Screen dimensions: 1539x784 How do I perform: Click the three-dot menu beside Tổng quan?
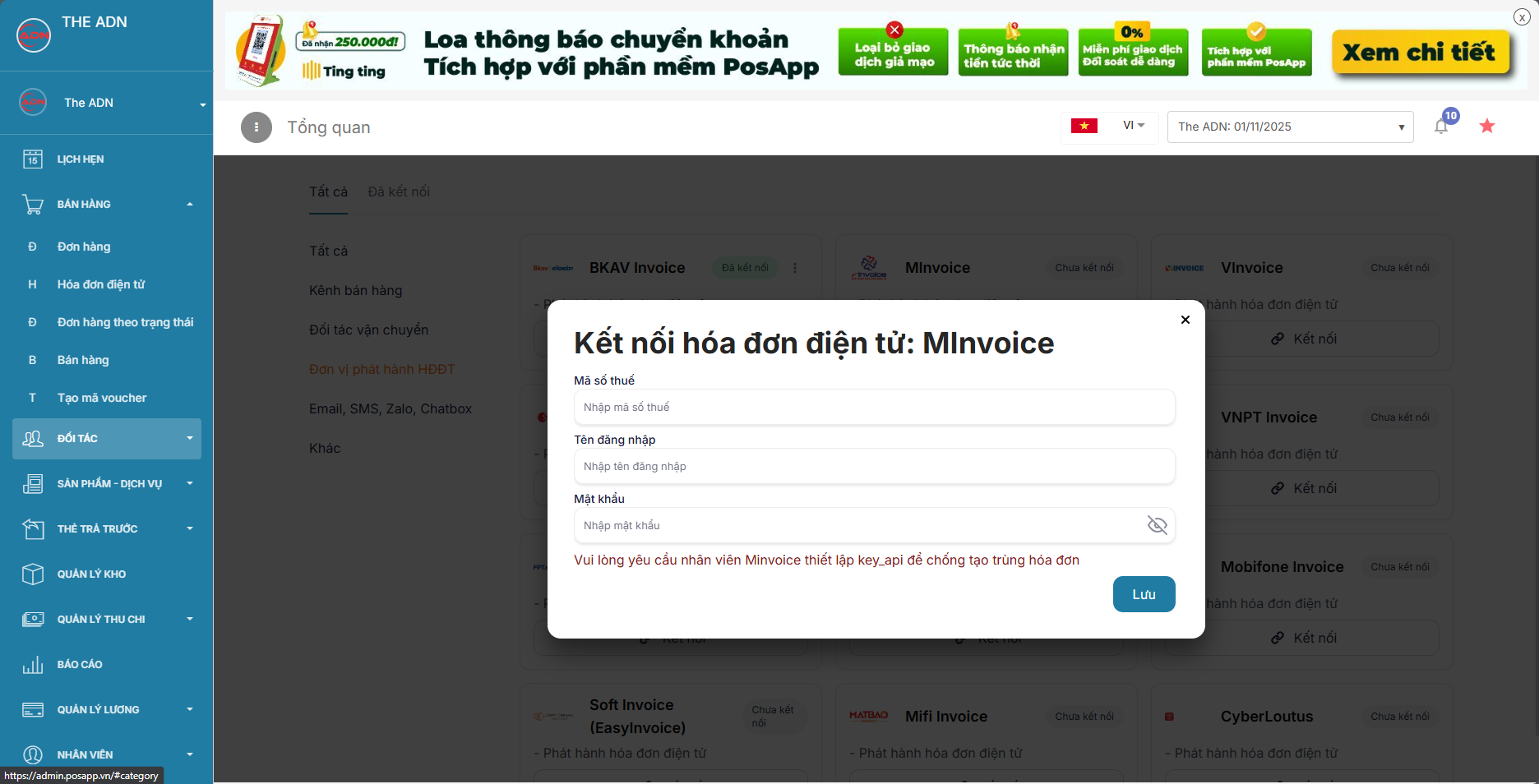pyautogui.click(x=256, y=127)
